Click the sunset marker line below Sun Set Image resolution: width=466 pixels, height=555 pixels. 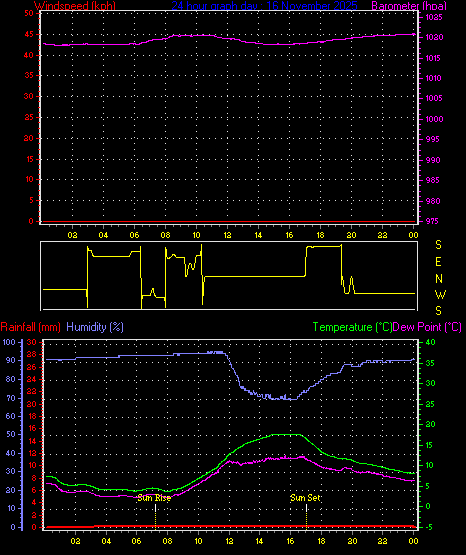click(306, 516)
